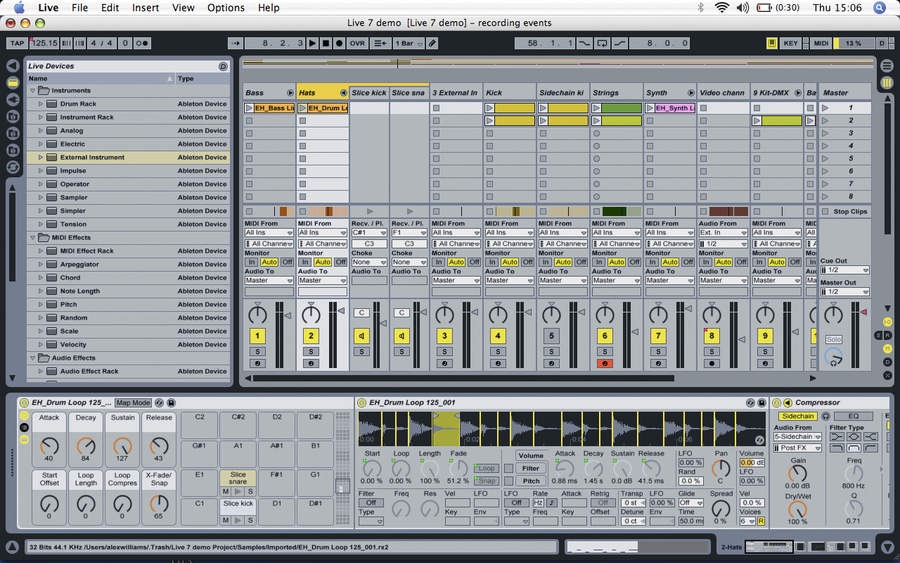Toggle the Key map mode switch
900x563 pixels.
click(790, 43)
